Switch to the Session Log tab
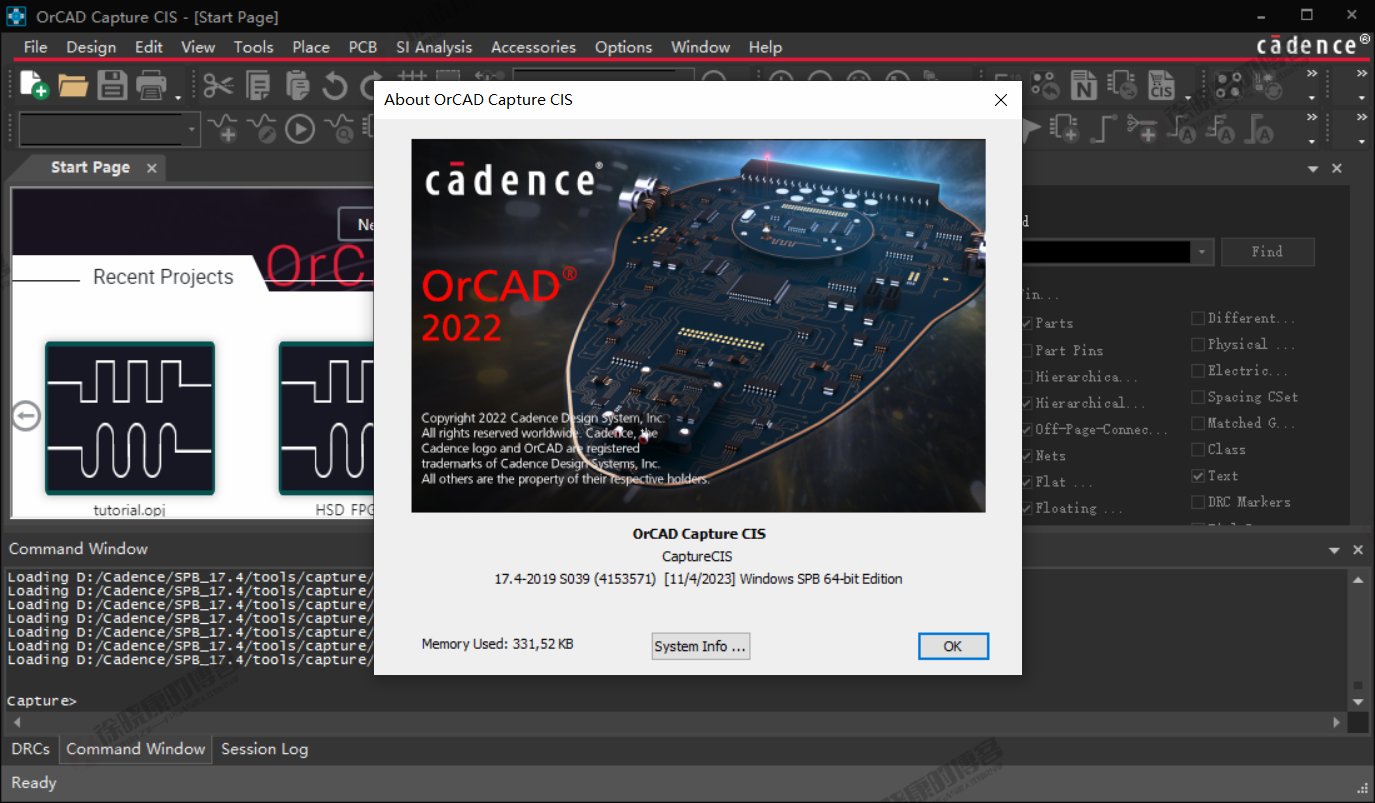Screen dimensions: 1375x803 [264, 749]
